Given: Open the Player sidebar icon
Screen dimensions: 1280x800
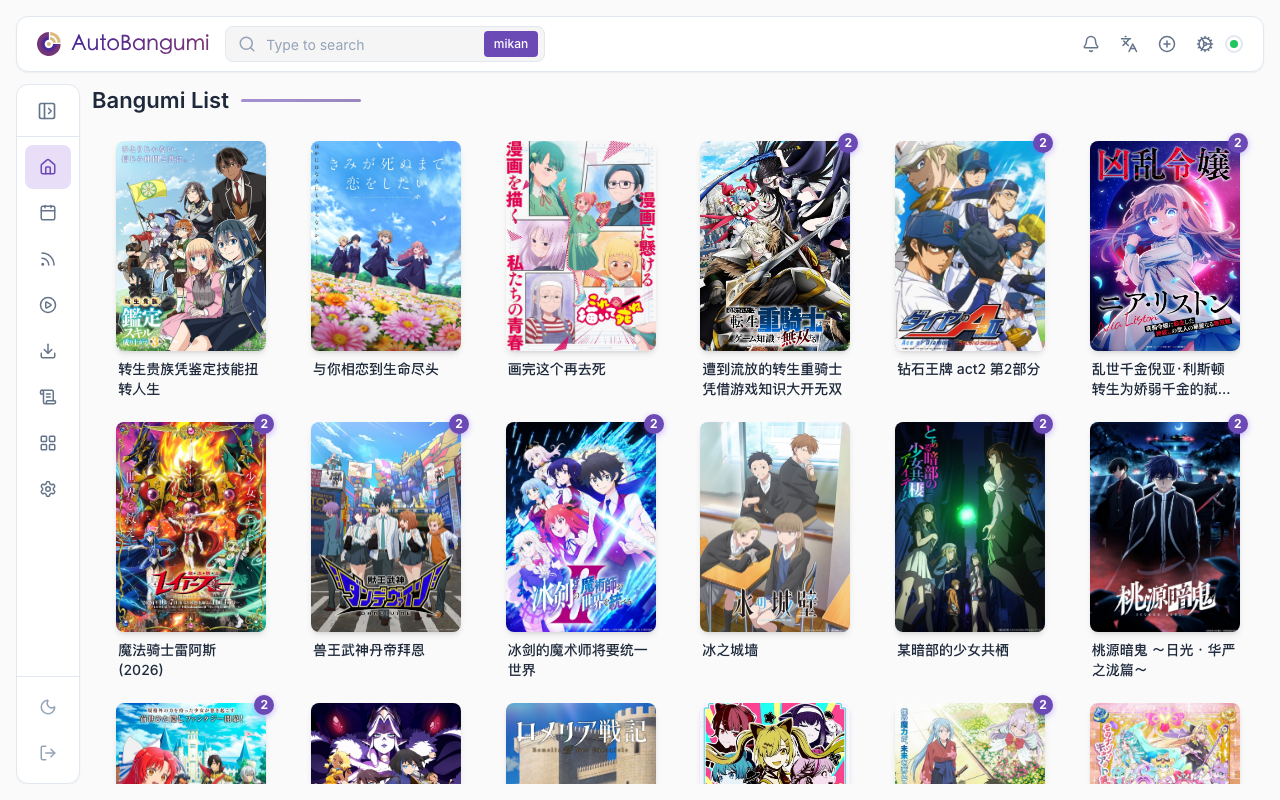Looking at the screenshot, I should [x=48, y=305].
